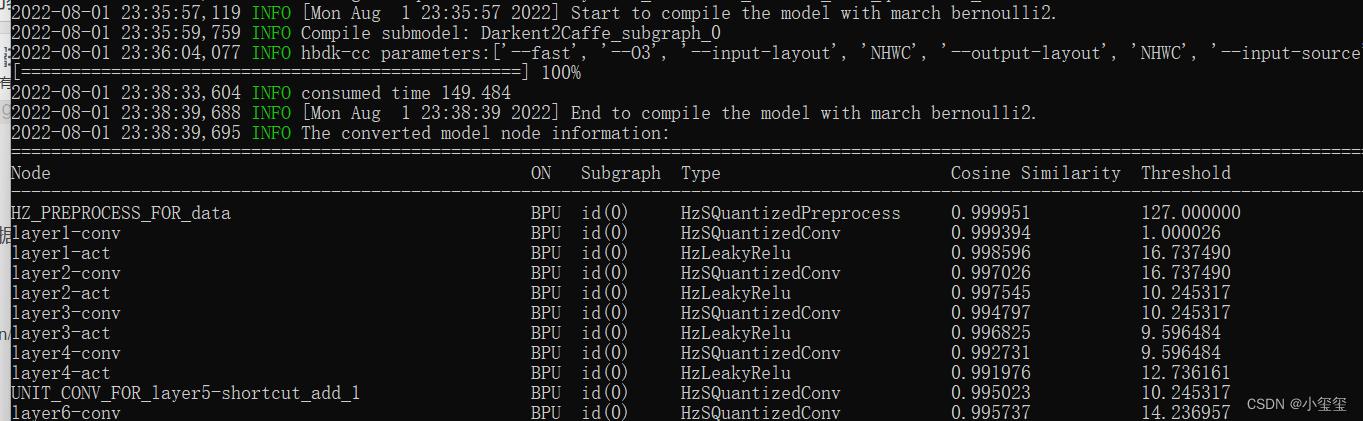The width and height of the screenshot is (1363, 421).
Task: Click the Cosine Similarity column header
Action: tap(1035, 173)
